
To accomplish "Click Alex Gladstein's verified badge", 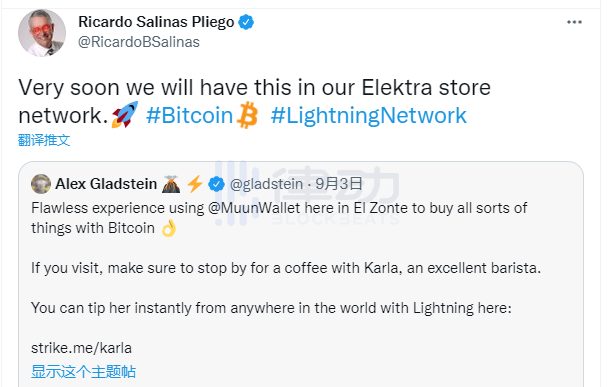I will pyautogui.click(x=216, y=184).
